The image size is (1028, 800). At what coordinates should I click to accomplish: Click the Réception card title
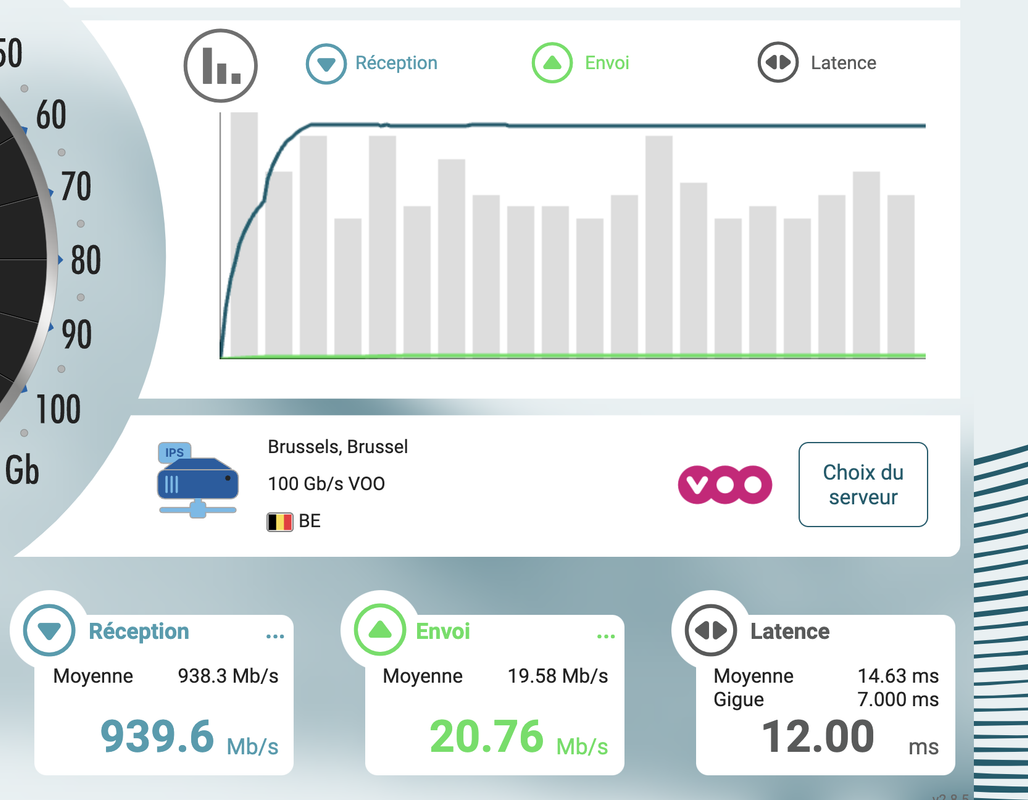coord(139,631)
